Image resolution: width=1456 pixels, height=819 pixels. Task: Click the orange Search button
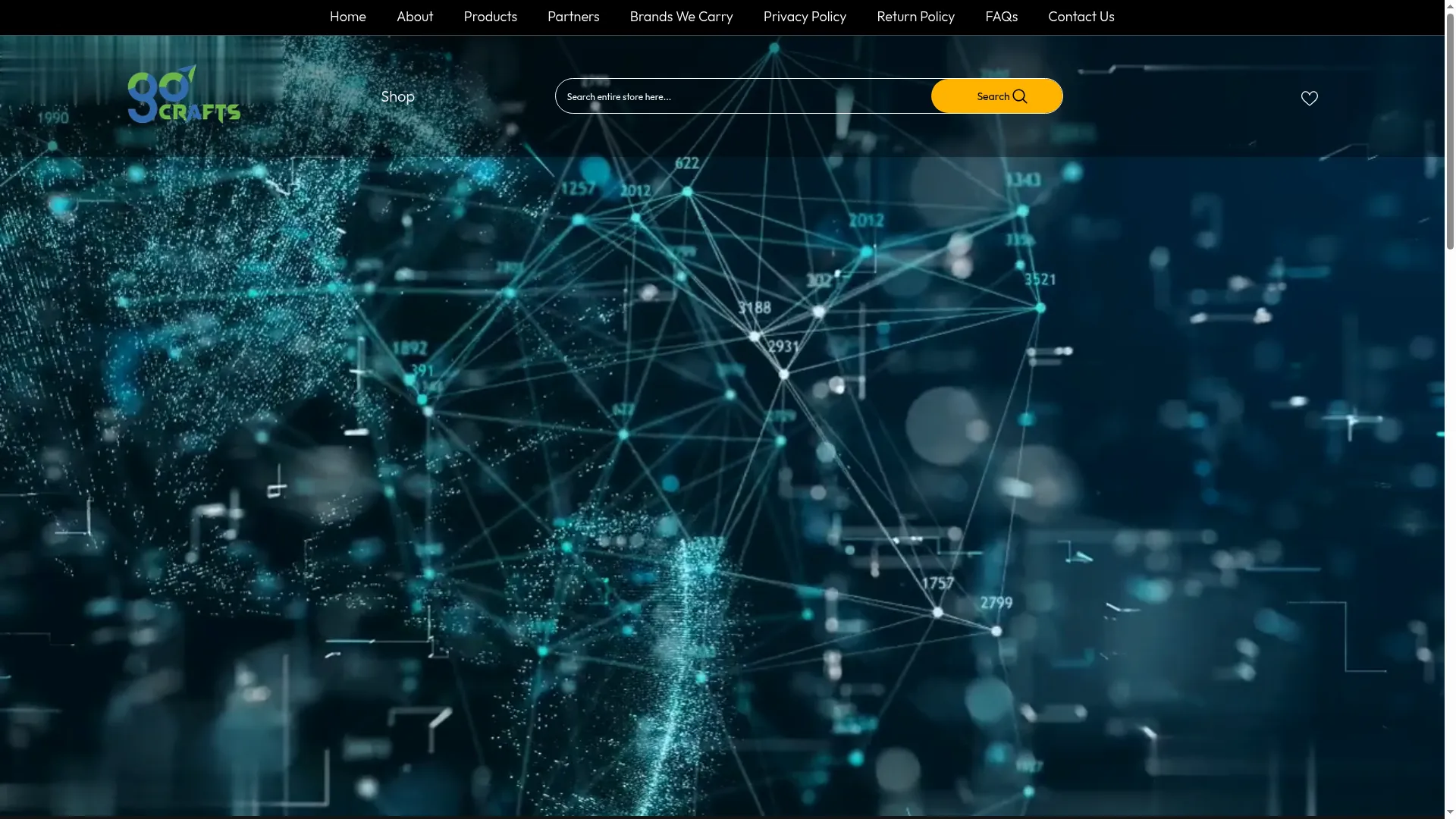tap(996, 96)
